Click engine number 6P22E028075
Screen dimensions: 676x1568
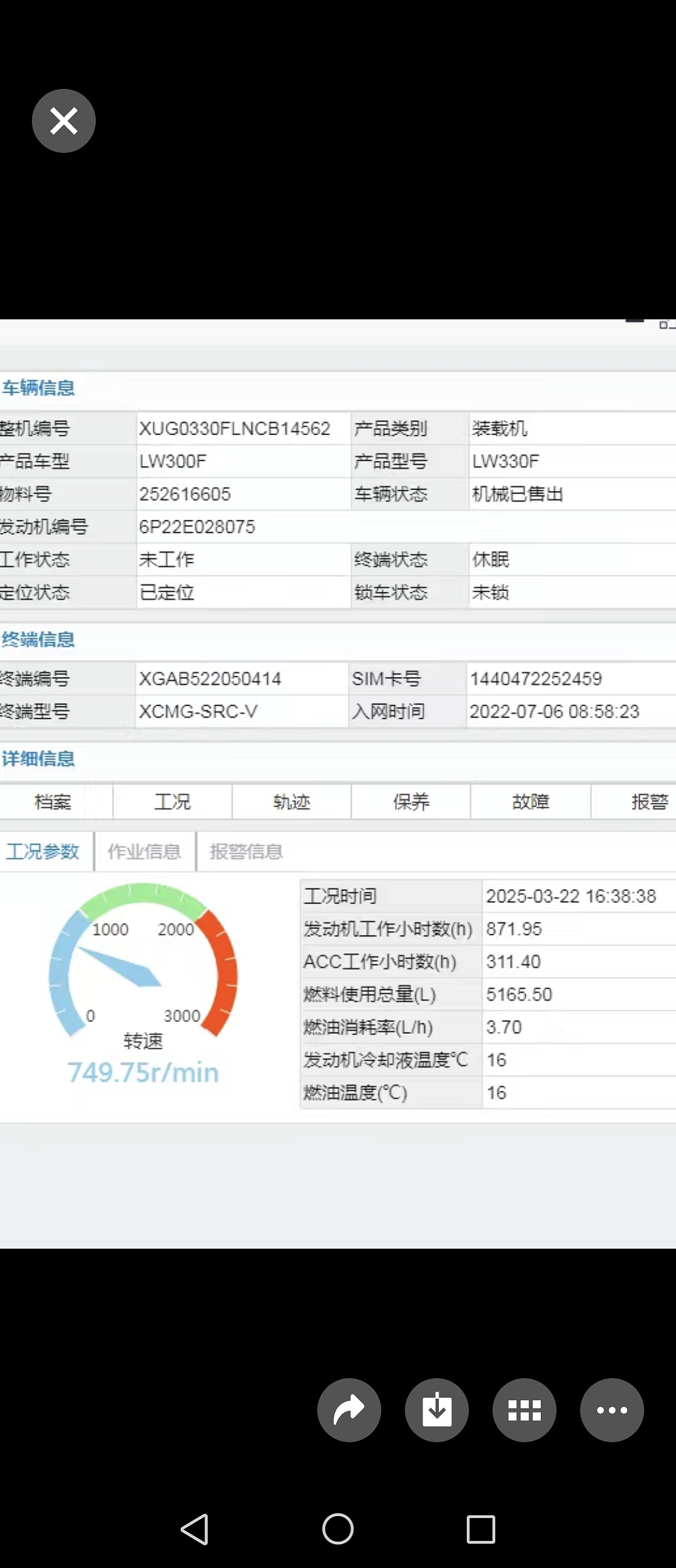(197, 527)
